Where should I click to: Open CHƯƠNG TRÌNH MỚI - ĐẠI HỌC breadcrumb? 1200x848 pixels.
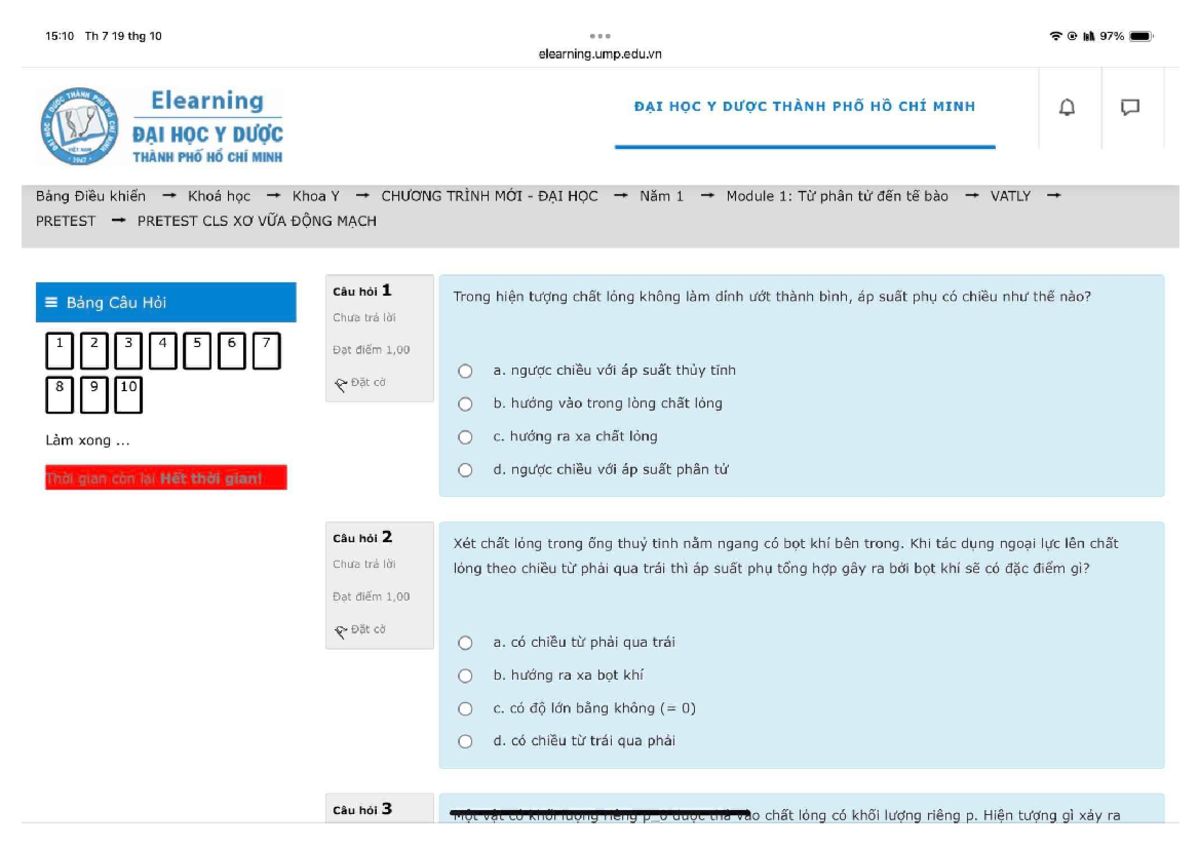tap(490, 196)
